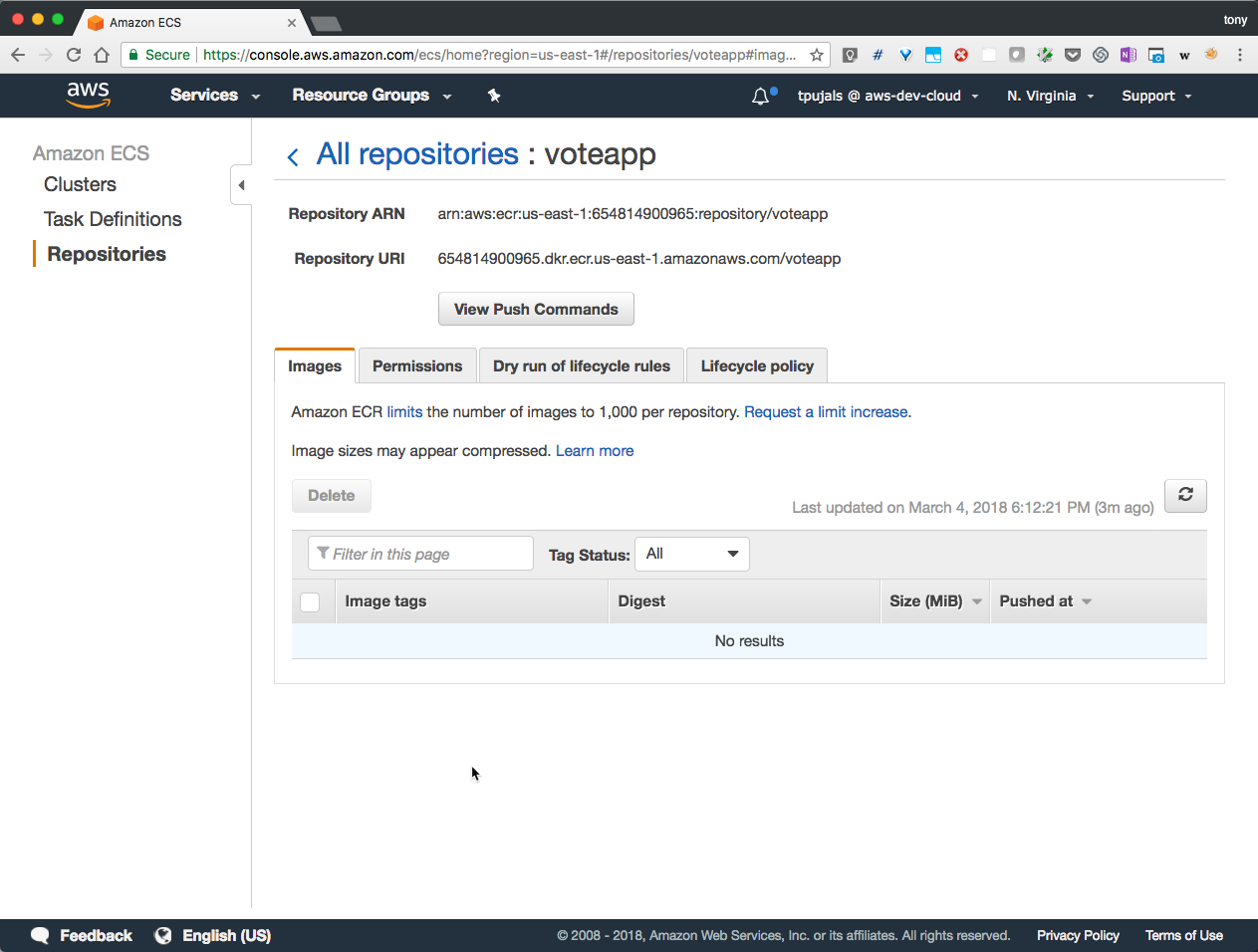Open the Learn more link
Viewport: 1258px width, 952px height.
pos(595,451)
